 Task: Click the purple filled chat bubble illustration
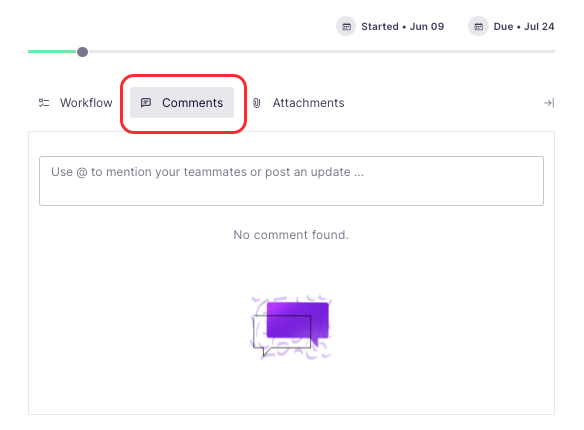pyautogui.click(x=298, y=321)
